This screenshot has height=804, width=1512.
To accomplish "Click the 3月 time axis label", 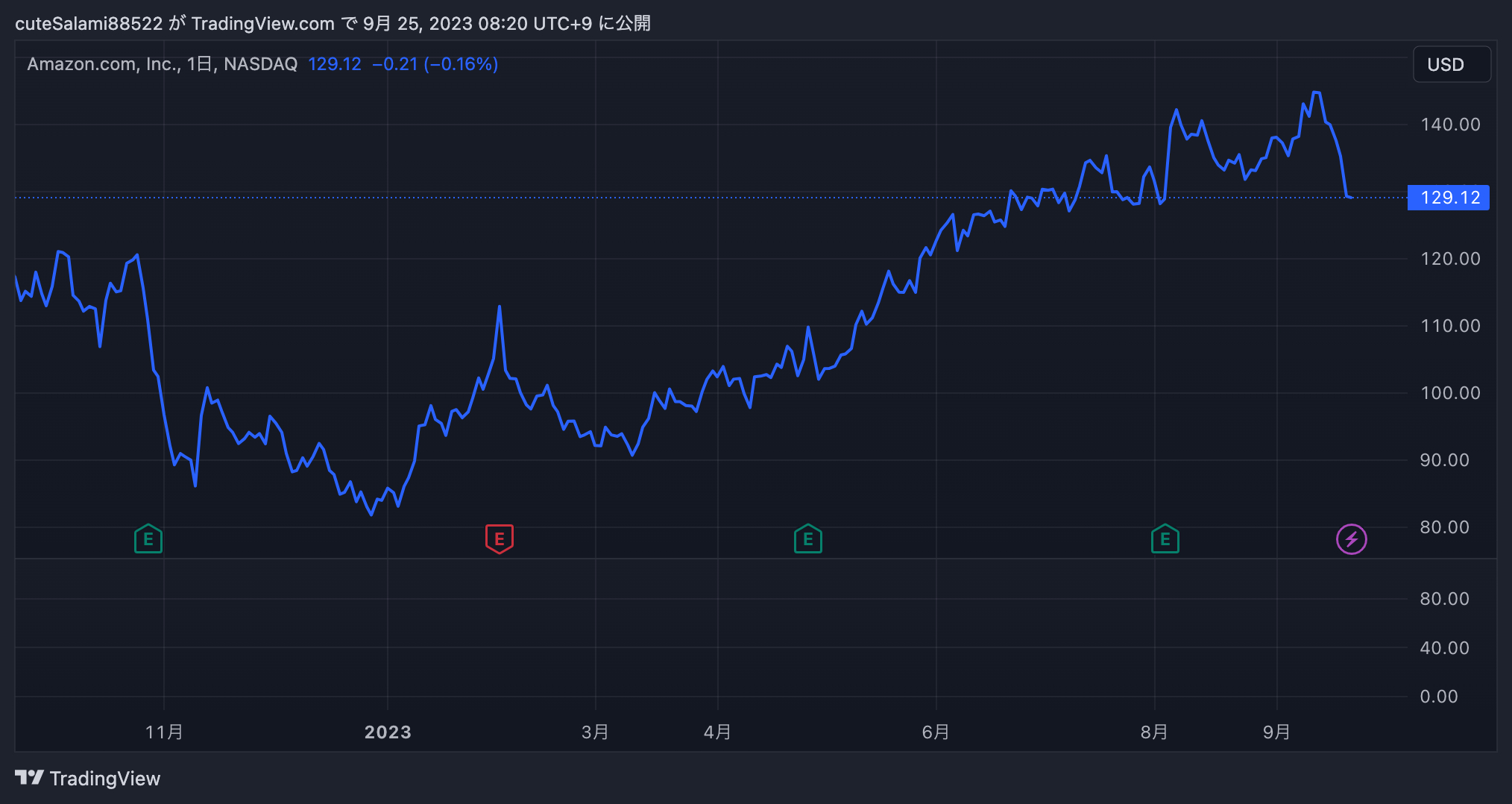I will point(595,732).
